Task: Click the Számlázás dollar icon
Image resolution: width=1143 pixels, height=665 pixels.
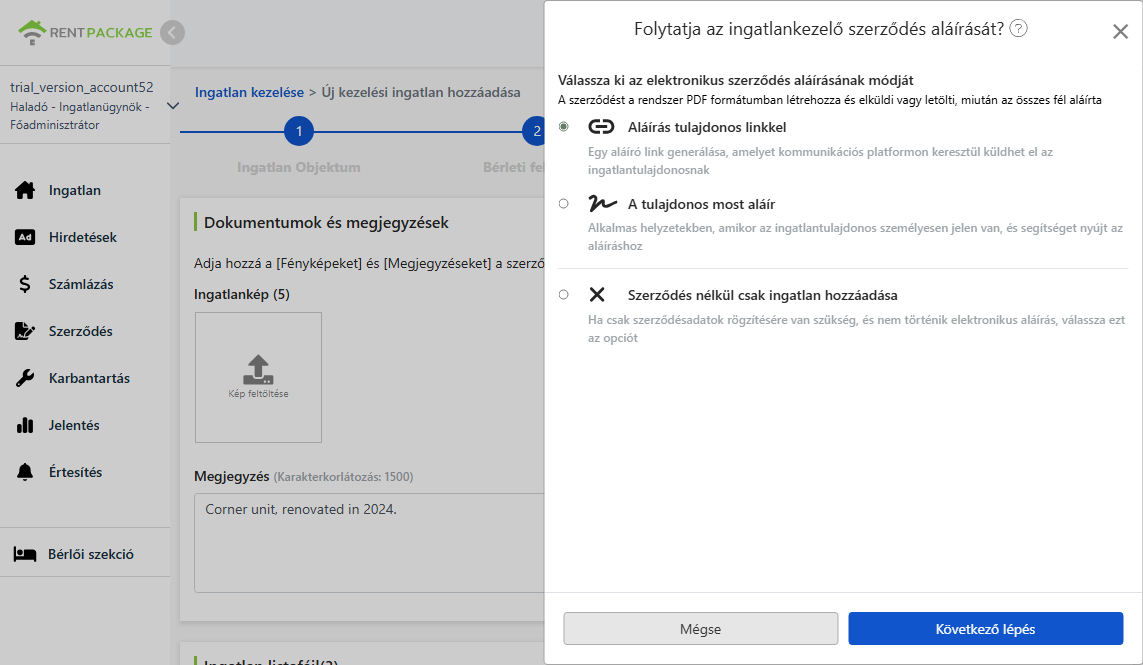Action: [x=25, y=284]
